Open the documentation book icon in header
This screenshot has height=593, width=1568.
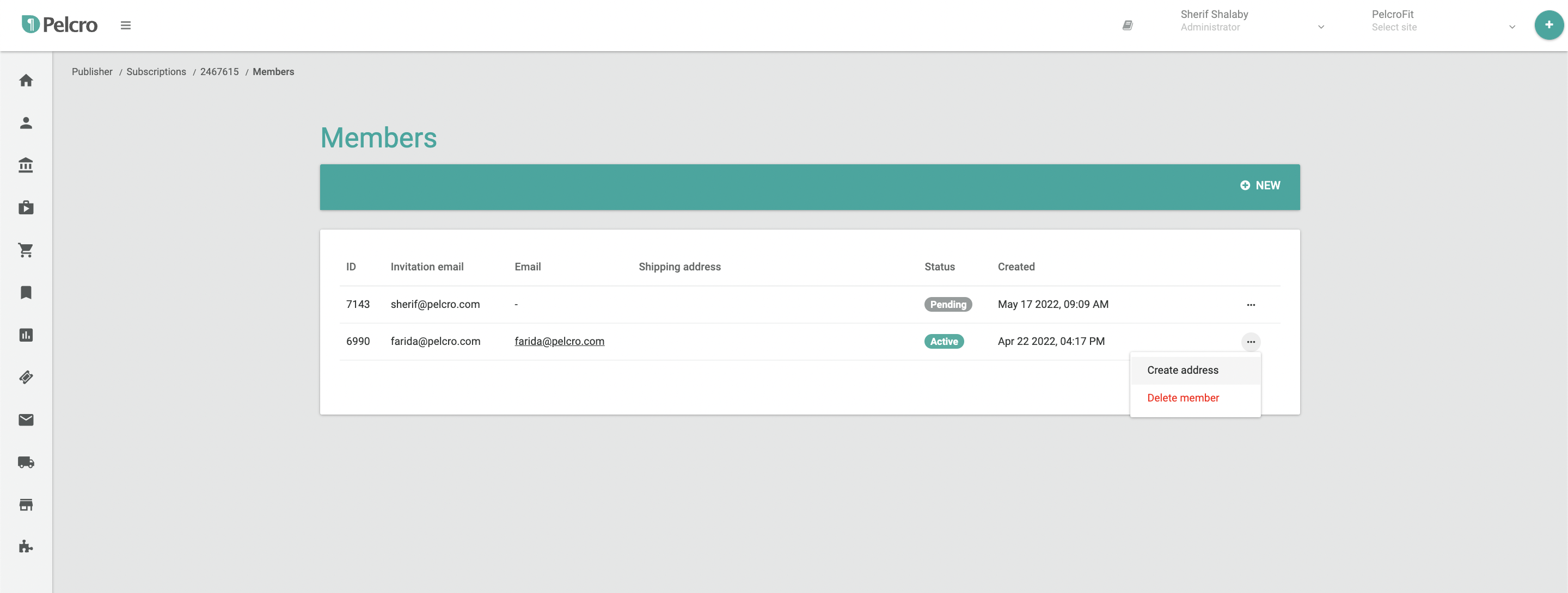click(x=1128, y=26)
